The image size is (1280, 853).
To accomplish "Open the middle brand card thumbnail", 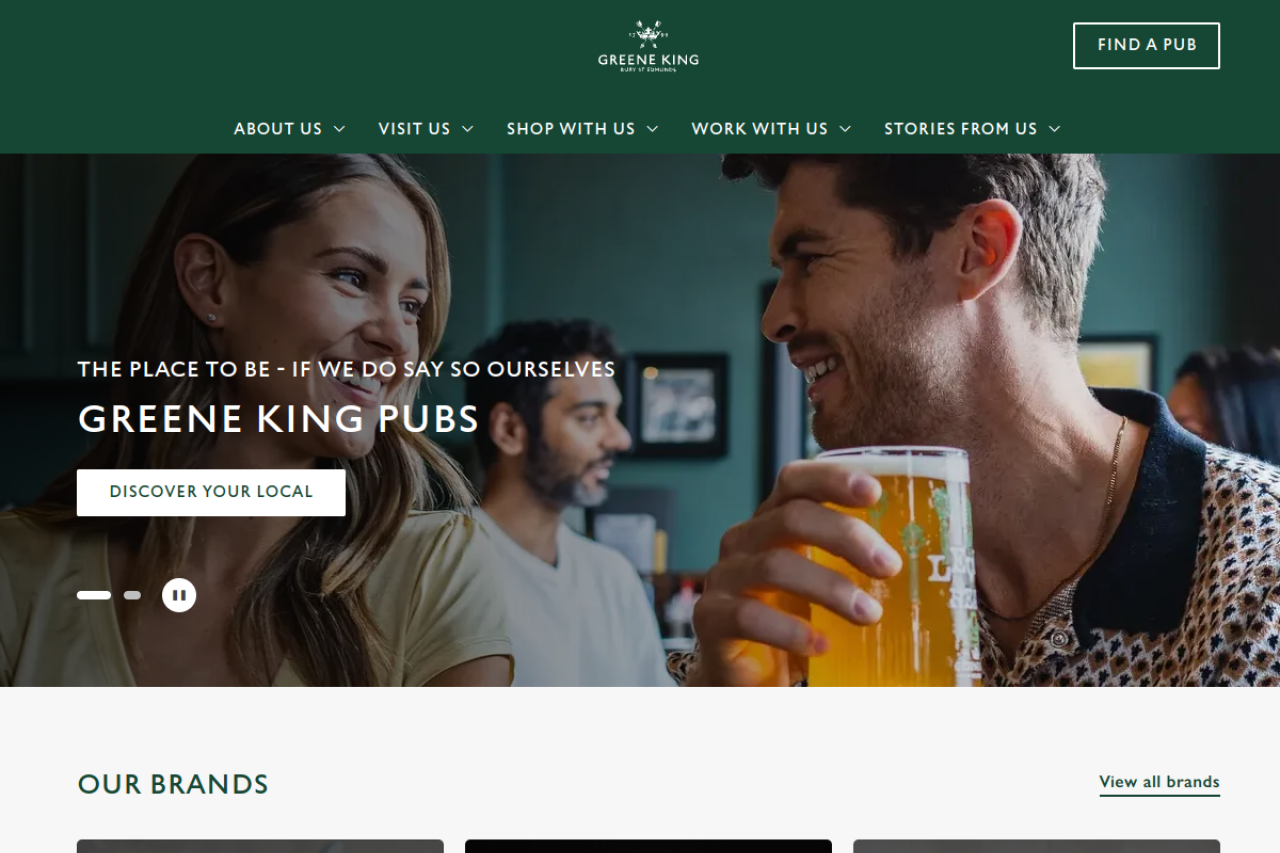I will pos(648,846).
